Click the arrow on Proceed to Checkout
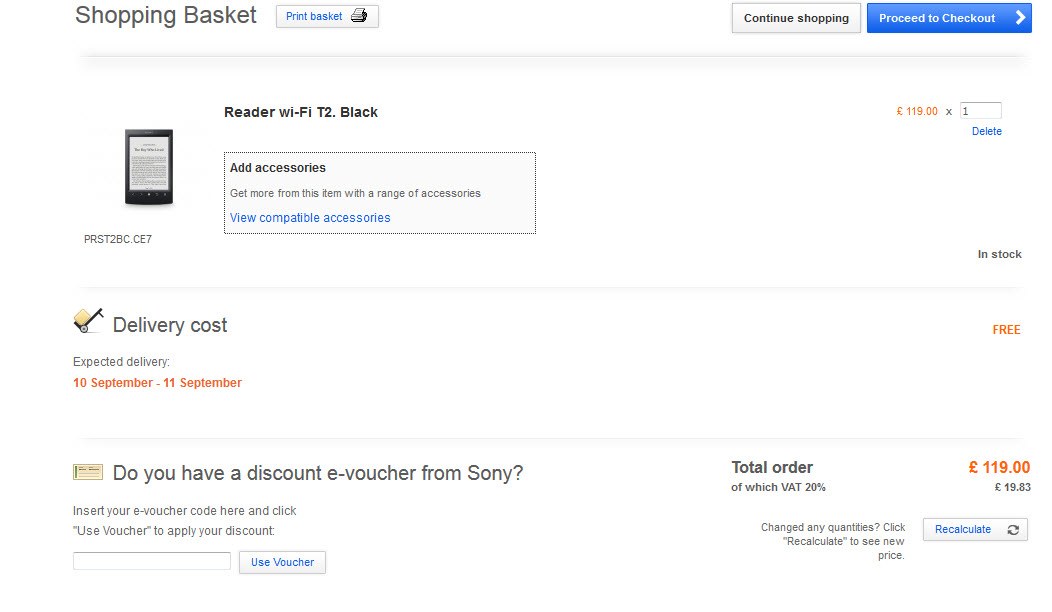1052x612 pixels. tap(1020, 18)
